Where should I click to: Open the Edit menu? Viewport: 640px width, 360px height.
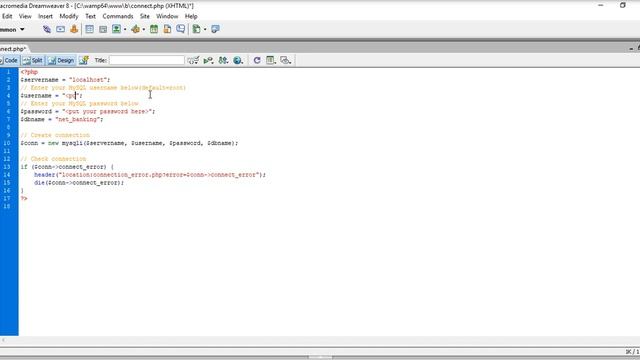coord(7,16)
